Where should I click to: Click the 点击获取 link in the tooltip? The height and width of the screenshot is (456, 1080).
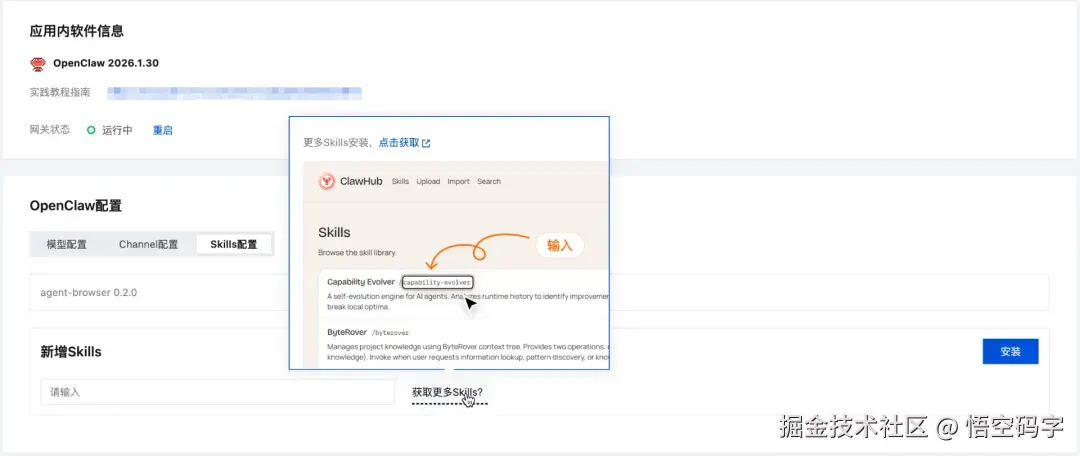pyautogui.click(x=399, y=143)
